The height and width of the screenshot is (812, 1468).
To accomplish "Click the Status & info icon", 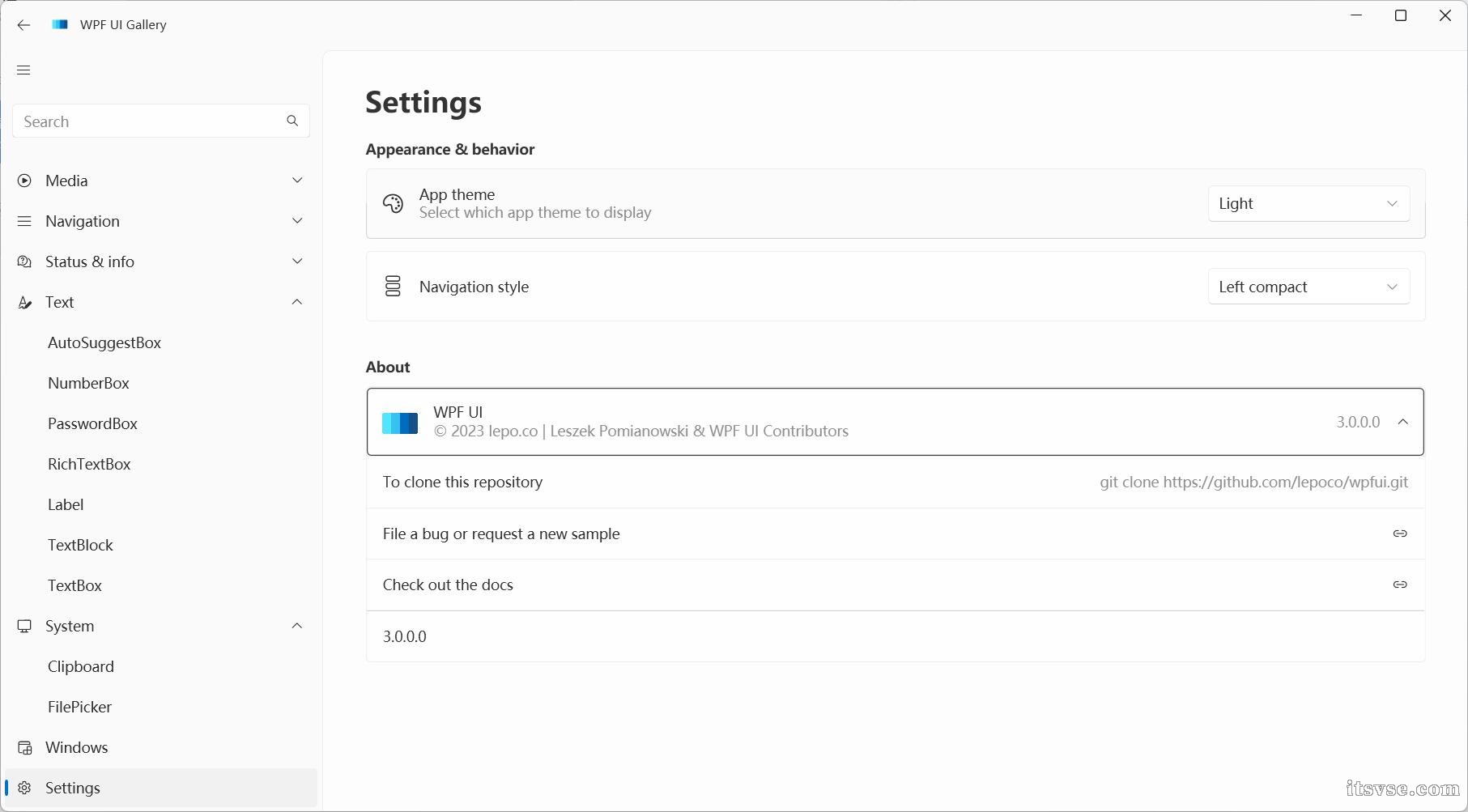I will point(24,261).
